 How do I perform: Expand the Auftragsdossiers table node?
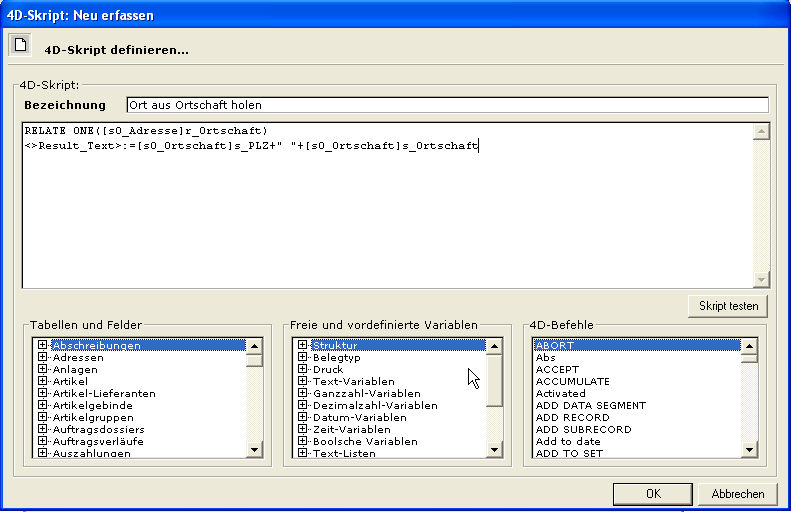43,430
